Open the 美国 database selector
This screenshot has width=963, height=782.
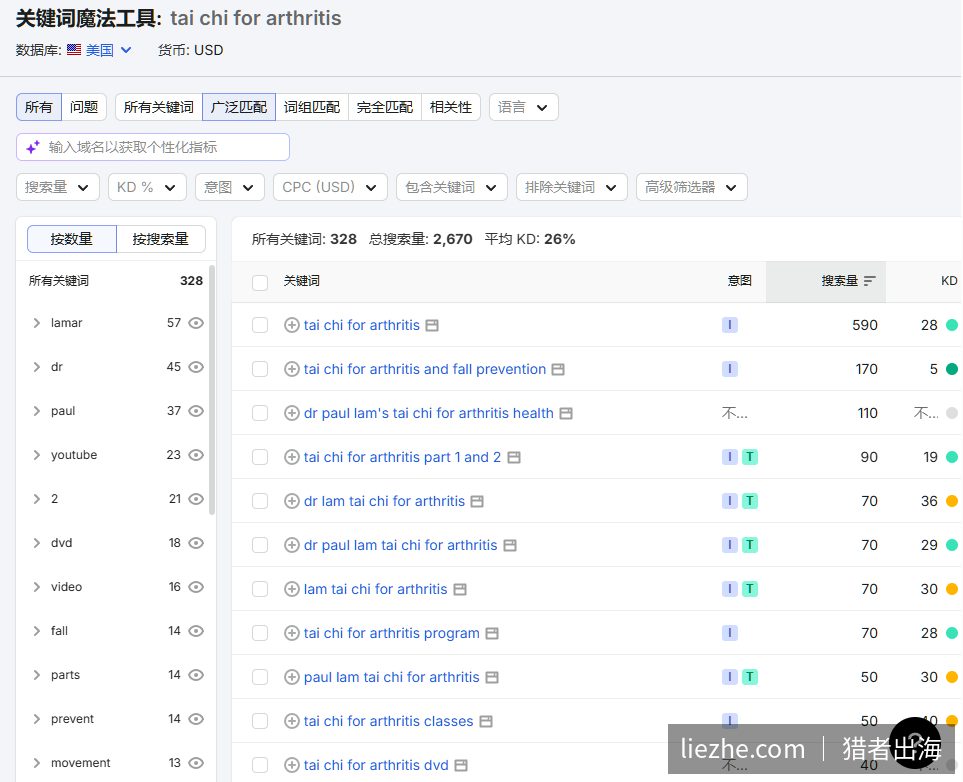pos(99,50)
